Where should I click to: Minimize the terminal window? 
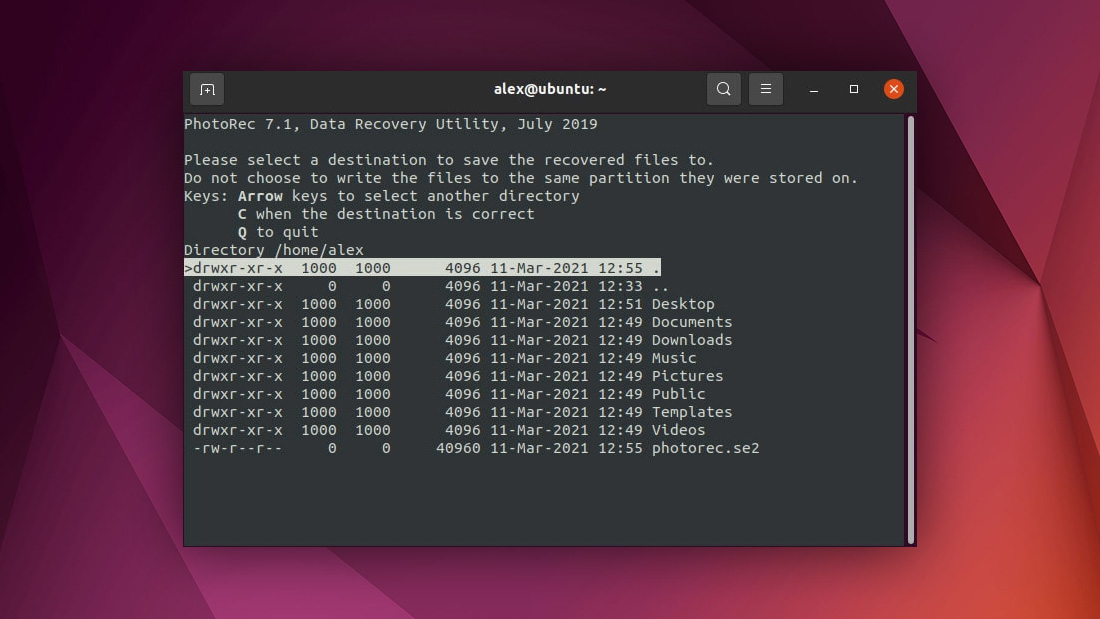click(814, 90)
